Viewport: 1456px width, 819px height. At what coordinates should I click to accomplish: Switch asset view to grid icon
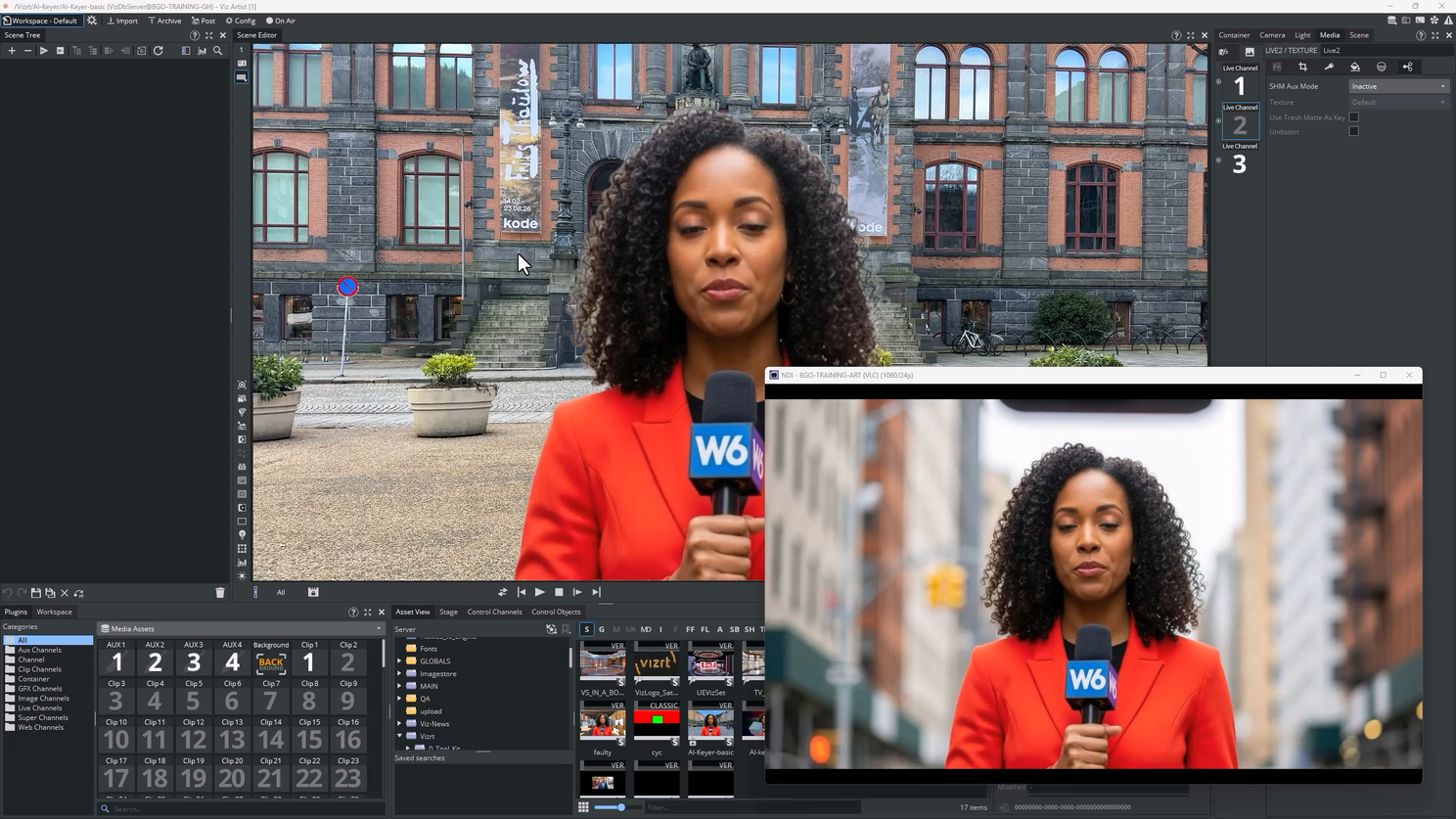(x=583, y=807)
